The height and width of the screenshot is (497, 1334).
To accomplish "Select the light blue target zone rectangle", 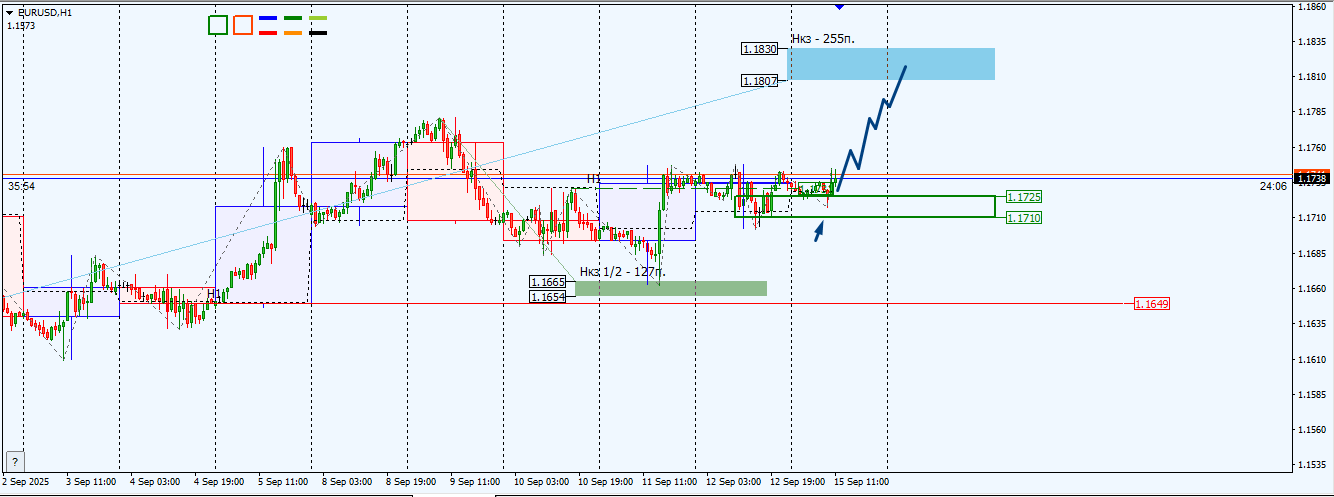I will [x=891, y=64].
